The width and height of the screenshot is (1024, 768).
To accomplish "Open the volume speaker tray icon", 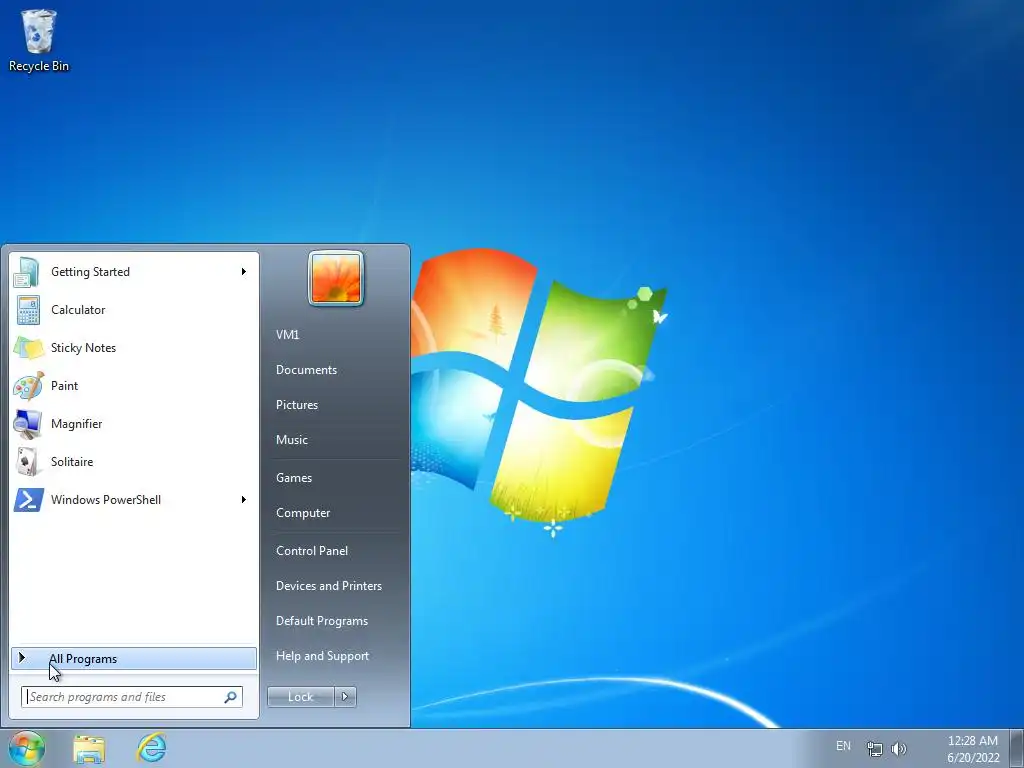I will (899, 748).
